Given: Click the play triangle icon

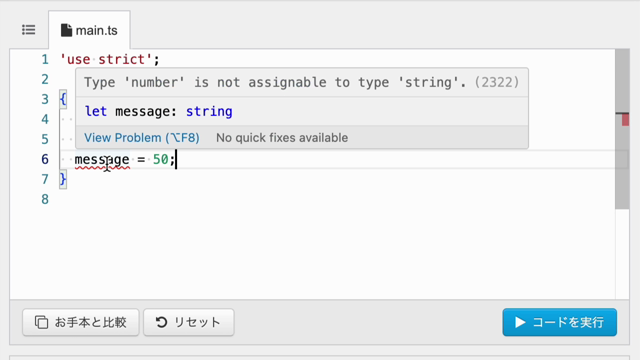Looking at the screenshot, I should point(520,322).
